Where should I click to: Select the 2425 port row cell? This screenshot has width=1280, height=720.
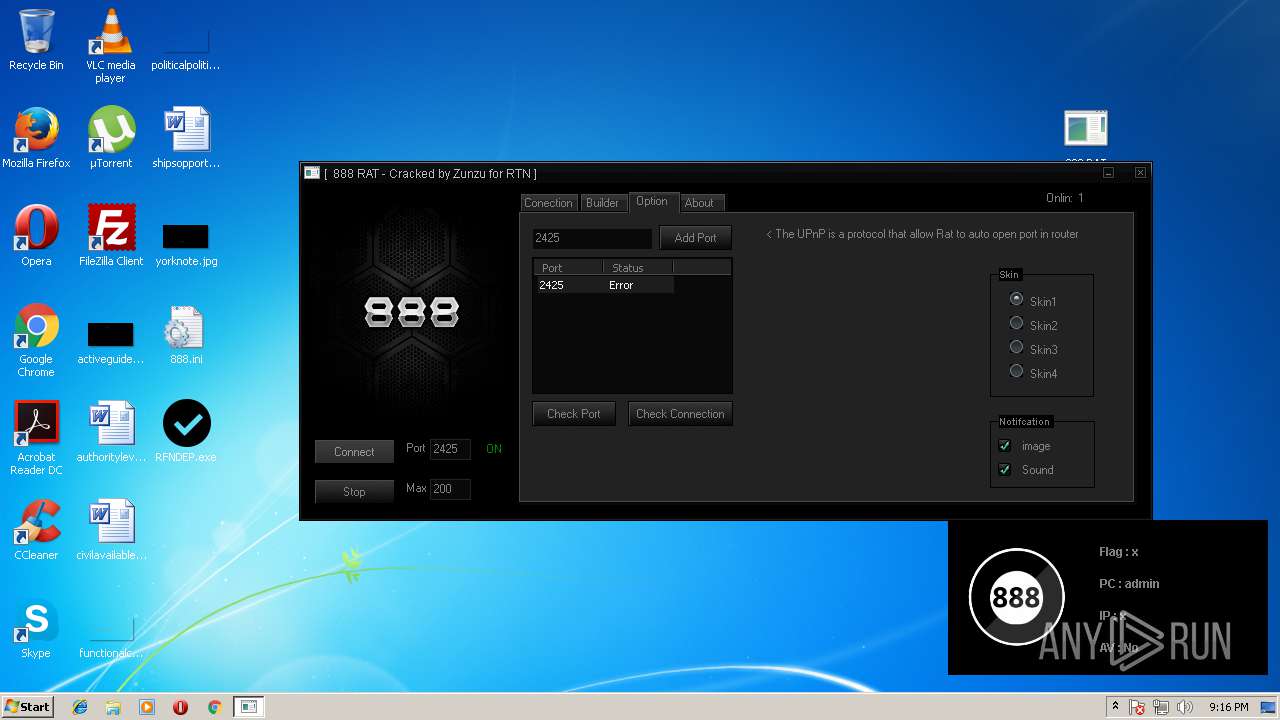[x=568, y=285]
